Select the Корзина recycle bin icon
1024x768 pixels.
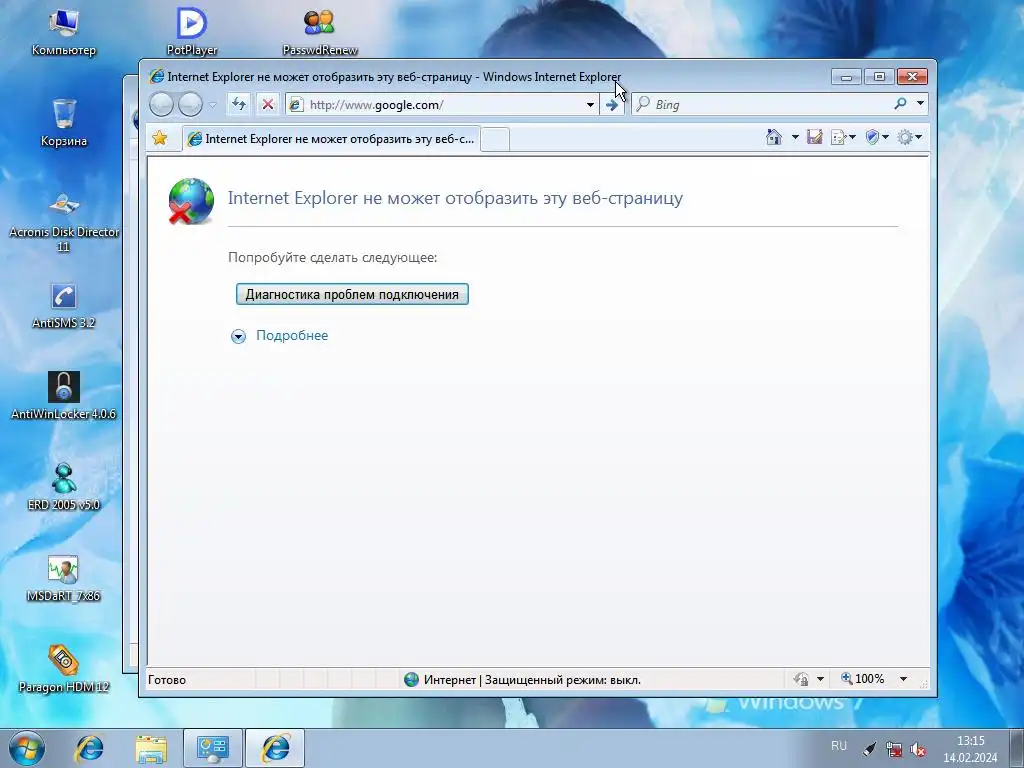(x=63, y=122)
